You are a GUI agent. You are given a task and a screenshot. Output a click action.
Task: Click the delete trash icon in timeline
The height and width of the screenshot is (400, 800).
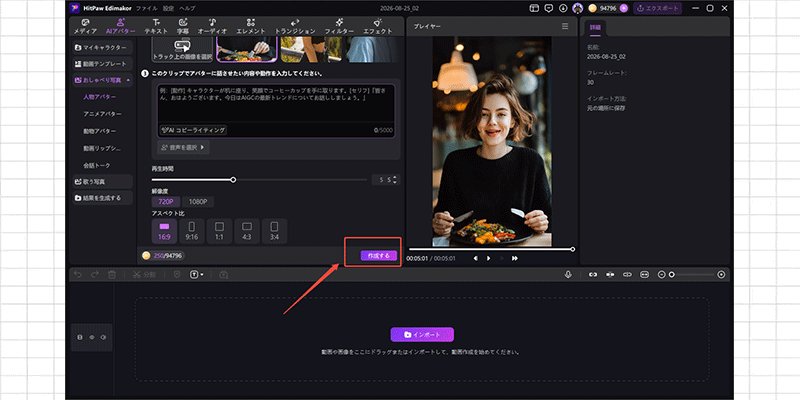pos(112,274)
